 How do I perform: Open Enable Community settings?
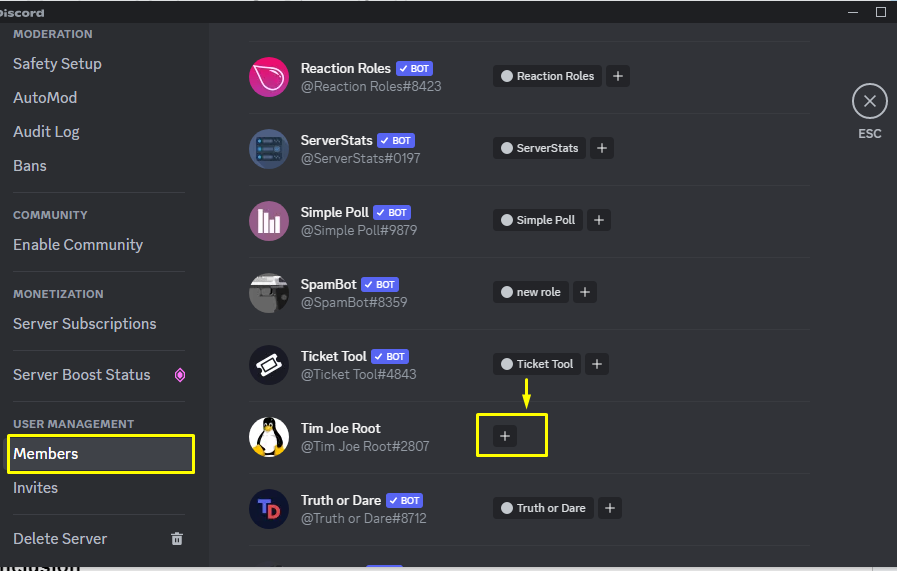click(78, 245)
